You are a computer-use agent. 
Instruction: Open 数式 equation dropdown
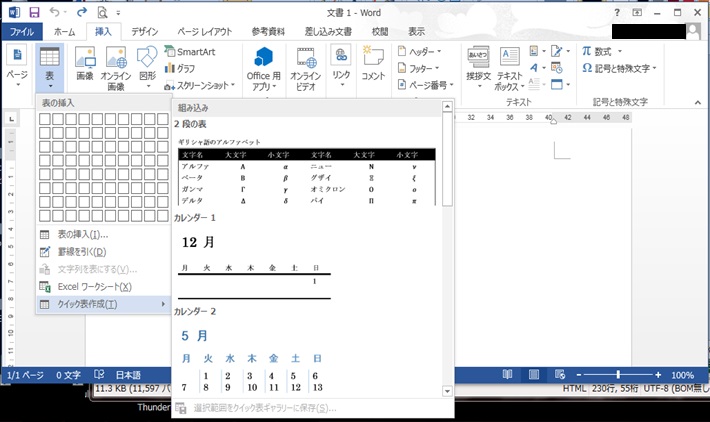click(602, 51)
